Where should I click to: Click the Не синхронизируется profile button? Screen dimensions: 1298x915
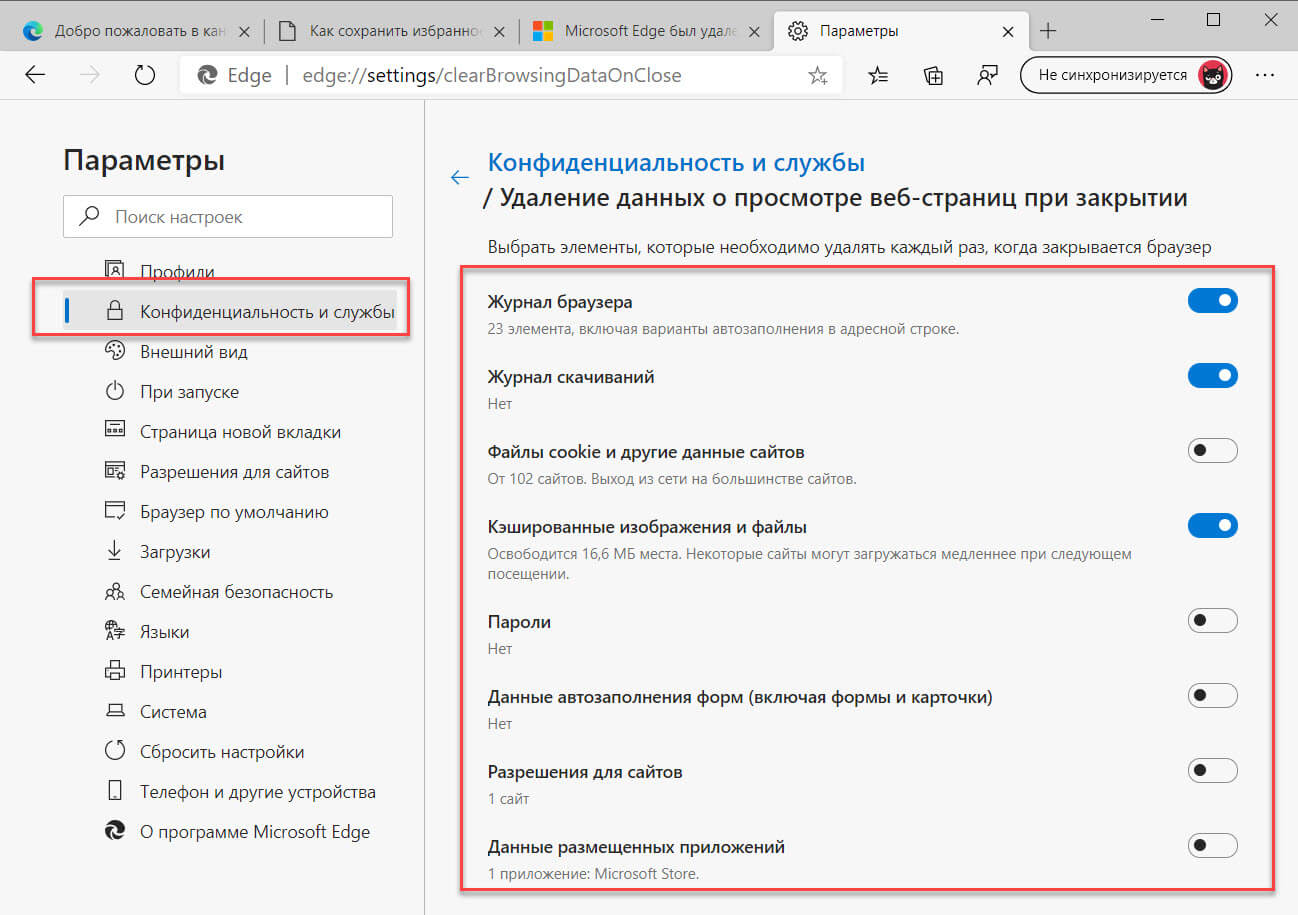click(x=1126, y=75)
